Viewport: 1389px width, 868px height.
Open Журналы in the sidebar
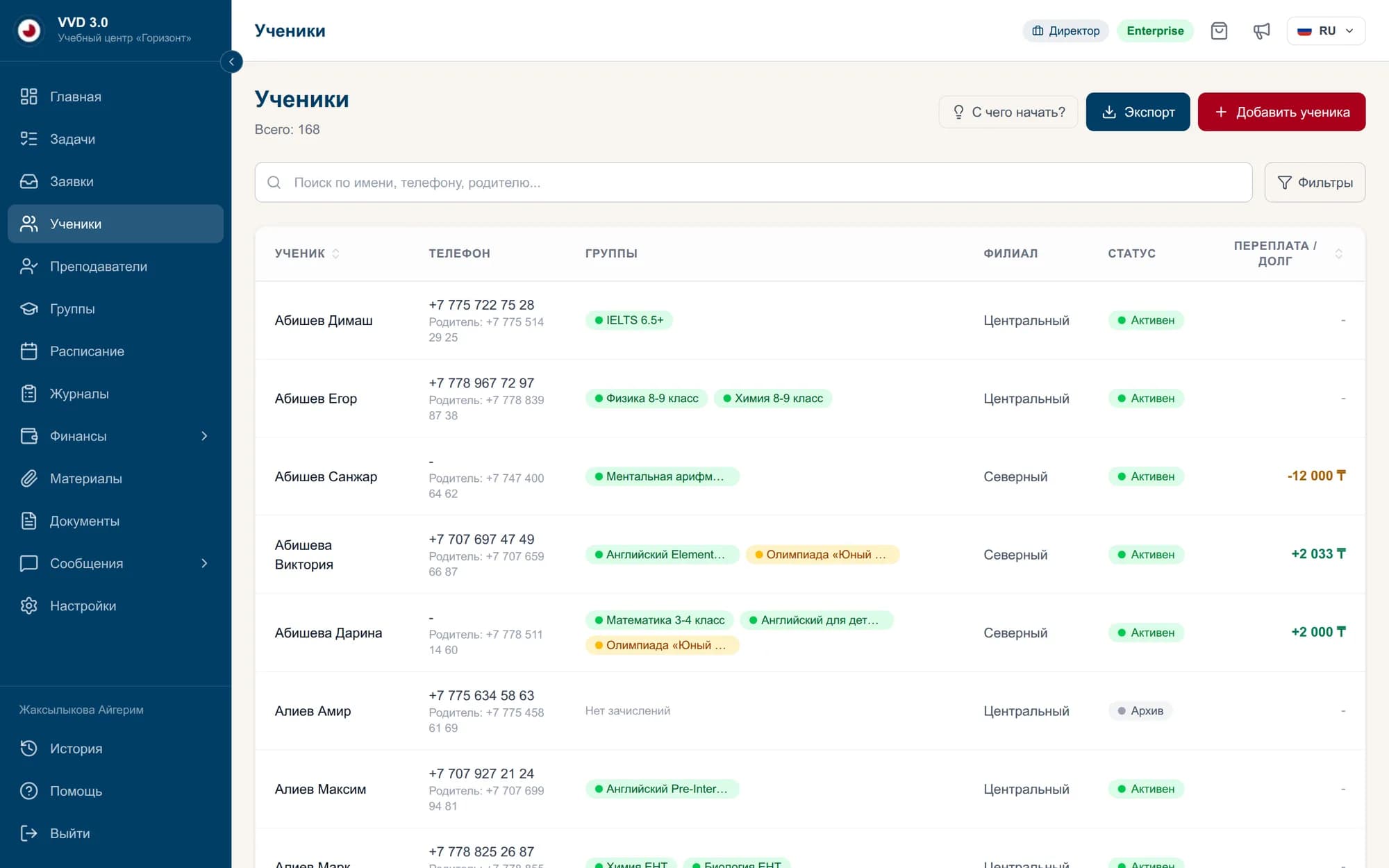click(115, 394)
